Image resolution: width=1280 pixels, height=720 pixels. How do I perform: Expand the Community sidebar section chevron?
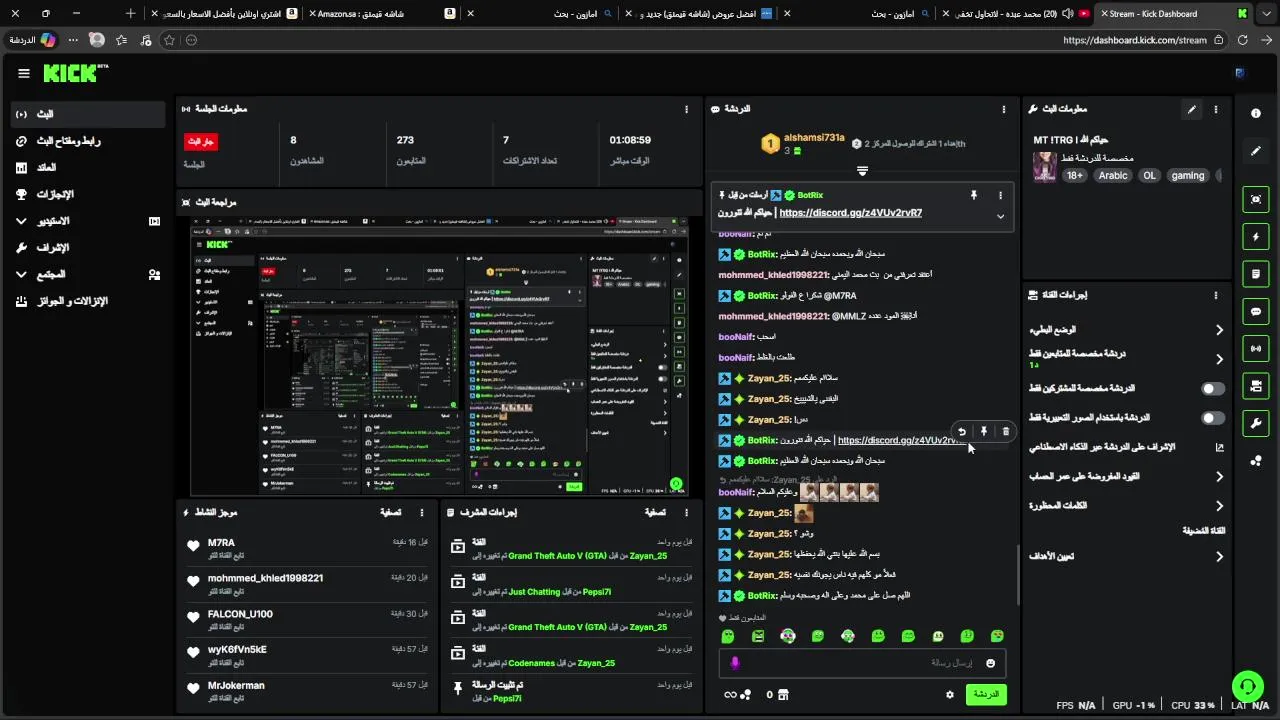click(x=21, y=274)
